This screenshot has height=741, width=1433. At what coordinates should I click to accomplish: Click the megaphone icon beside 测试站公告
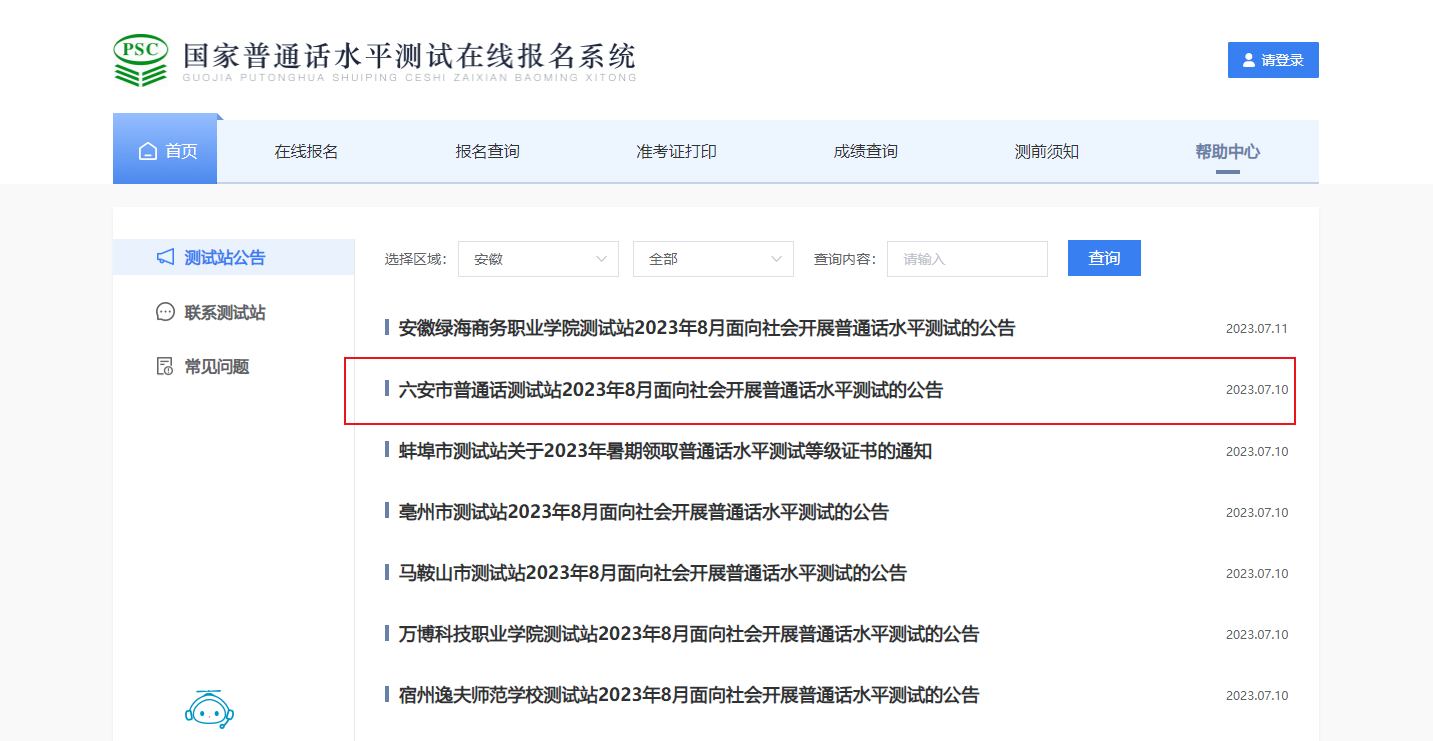tap(165, 257)
